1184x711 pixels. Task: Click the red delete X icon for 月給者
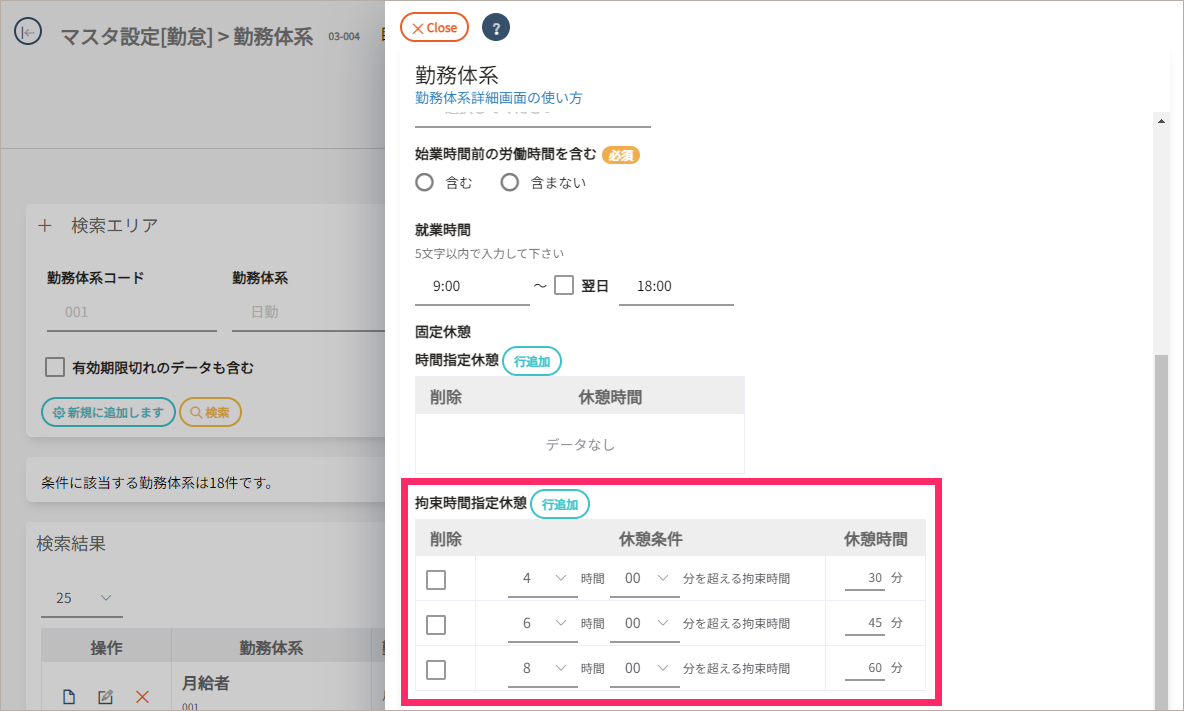pos(142,697)
